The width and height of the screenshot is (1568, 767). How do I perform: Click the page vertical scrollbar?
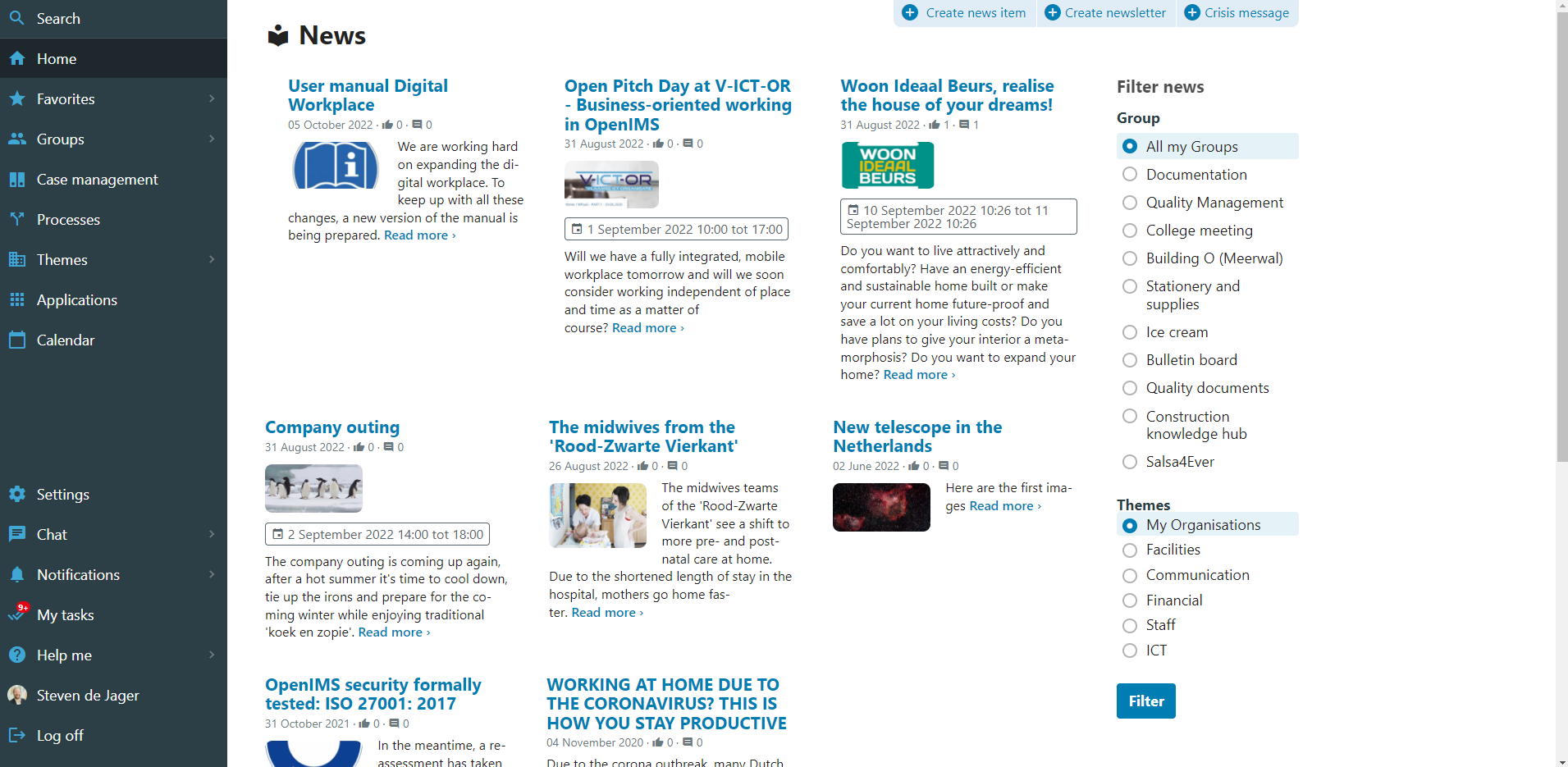(1561, 246)
